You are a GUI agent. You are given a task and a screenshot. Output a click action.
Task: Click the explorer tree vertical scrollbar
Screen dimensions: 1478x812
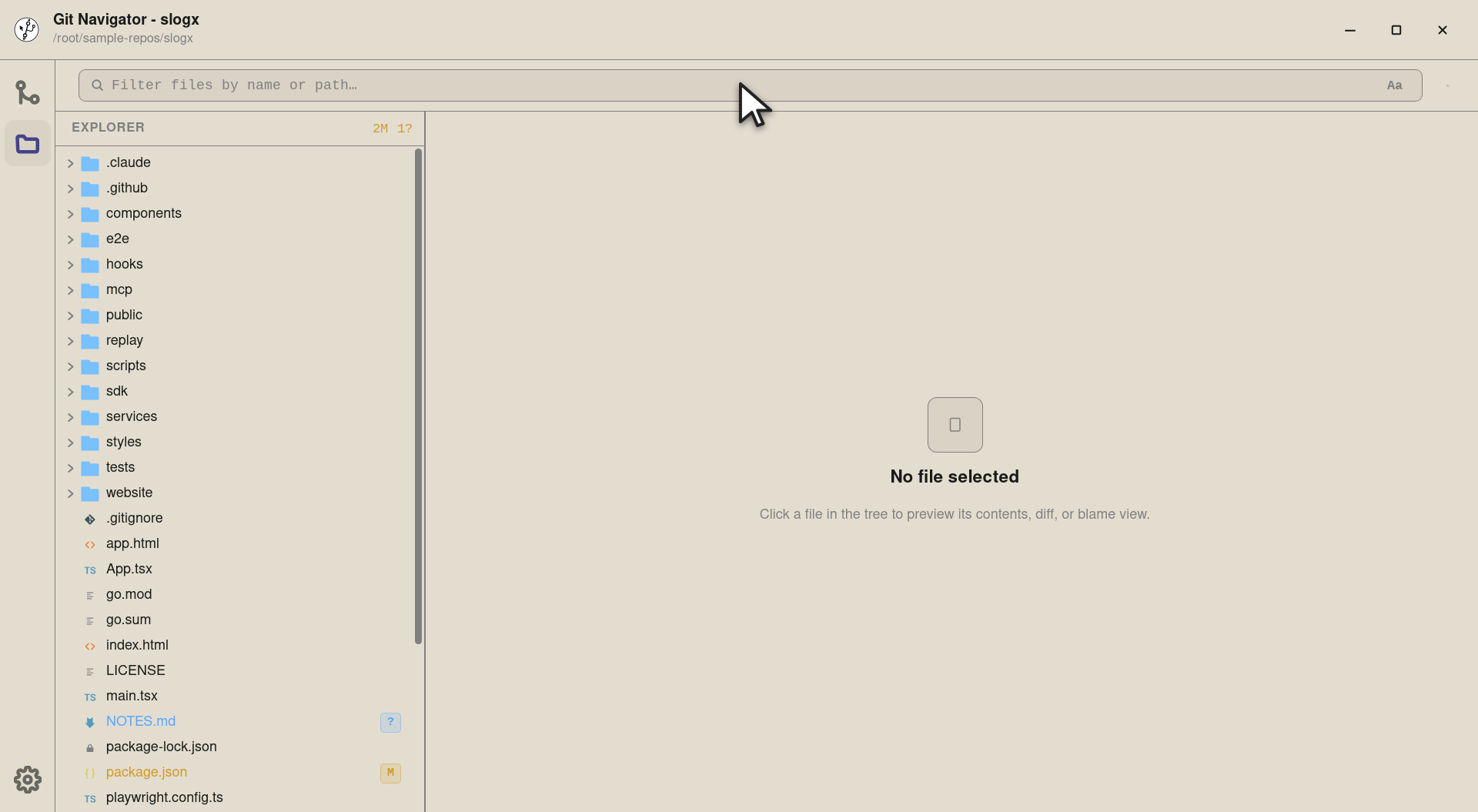(x=418, y=396)
